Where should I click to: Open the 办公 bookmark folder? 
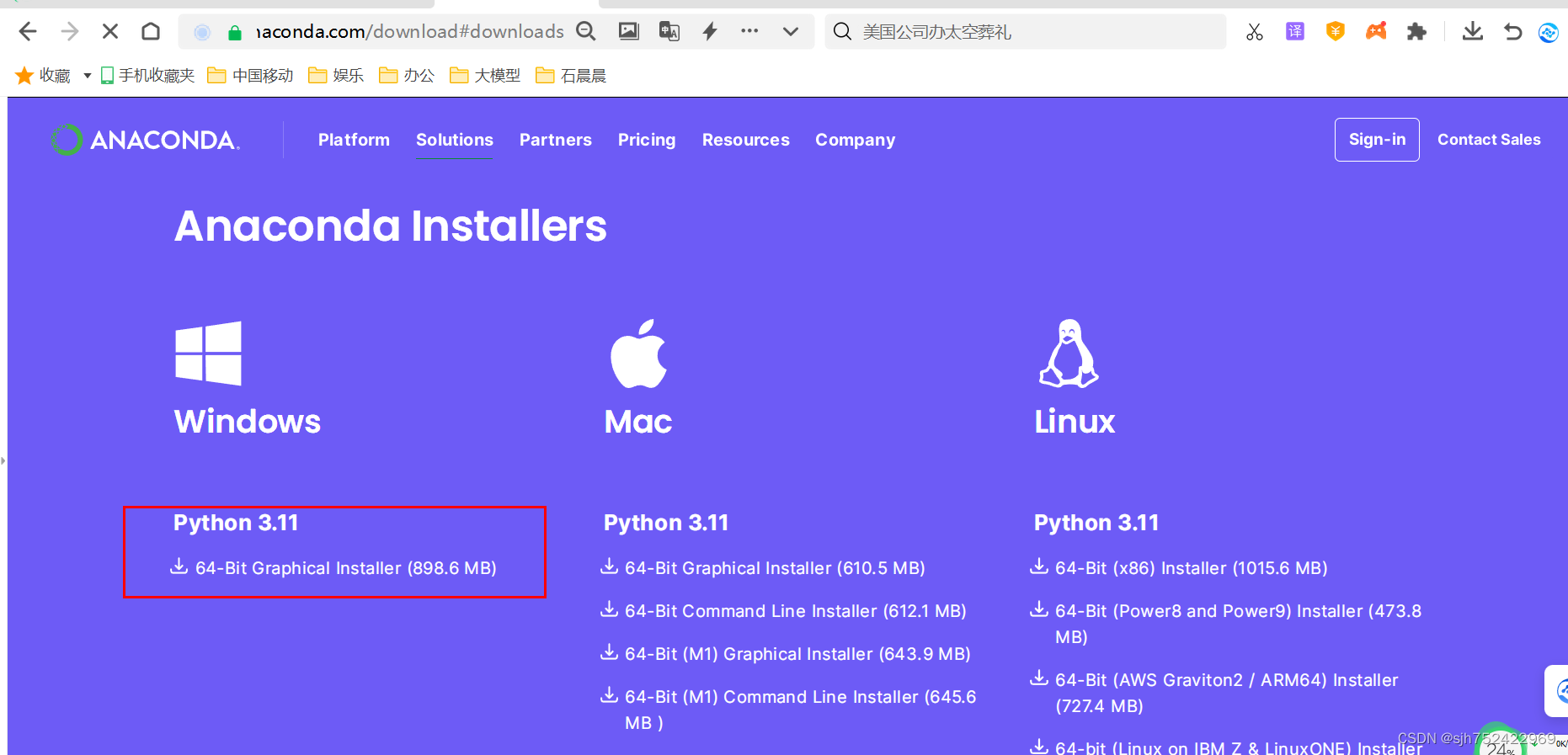click(407, 76)
